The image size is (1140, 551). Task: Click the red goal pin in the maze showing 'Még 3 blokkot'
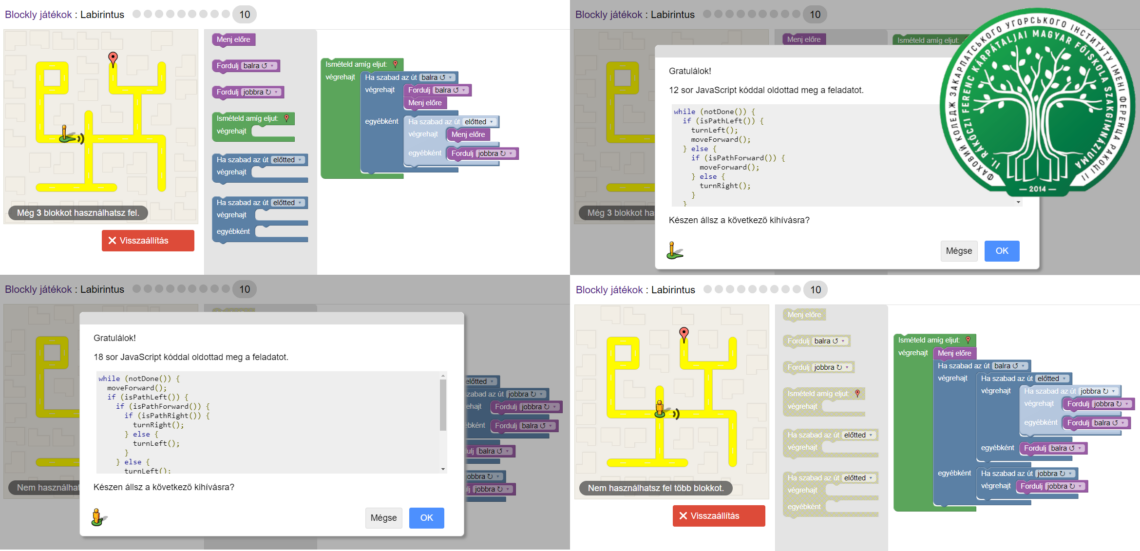click(x=113, y=60)
